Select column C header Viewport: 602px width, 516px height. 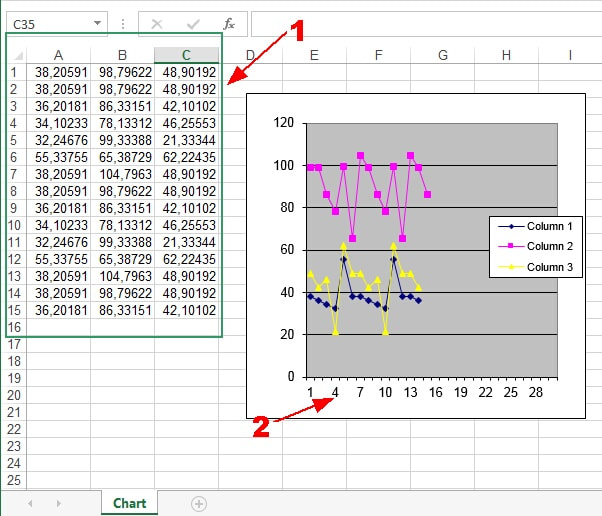click(x=186, y=55)
